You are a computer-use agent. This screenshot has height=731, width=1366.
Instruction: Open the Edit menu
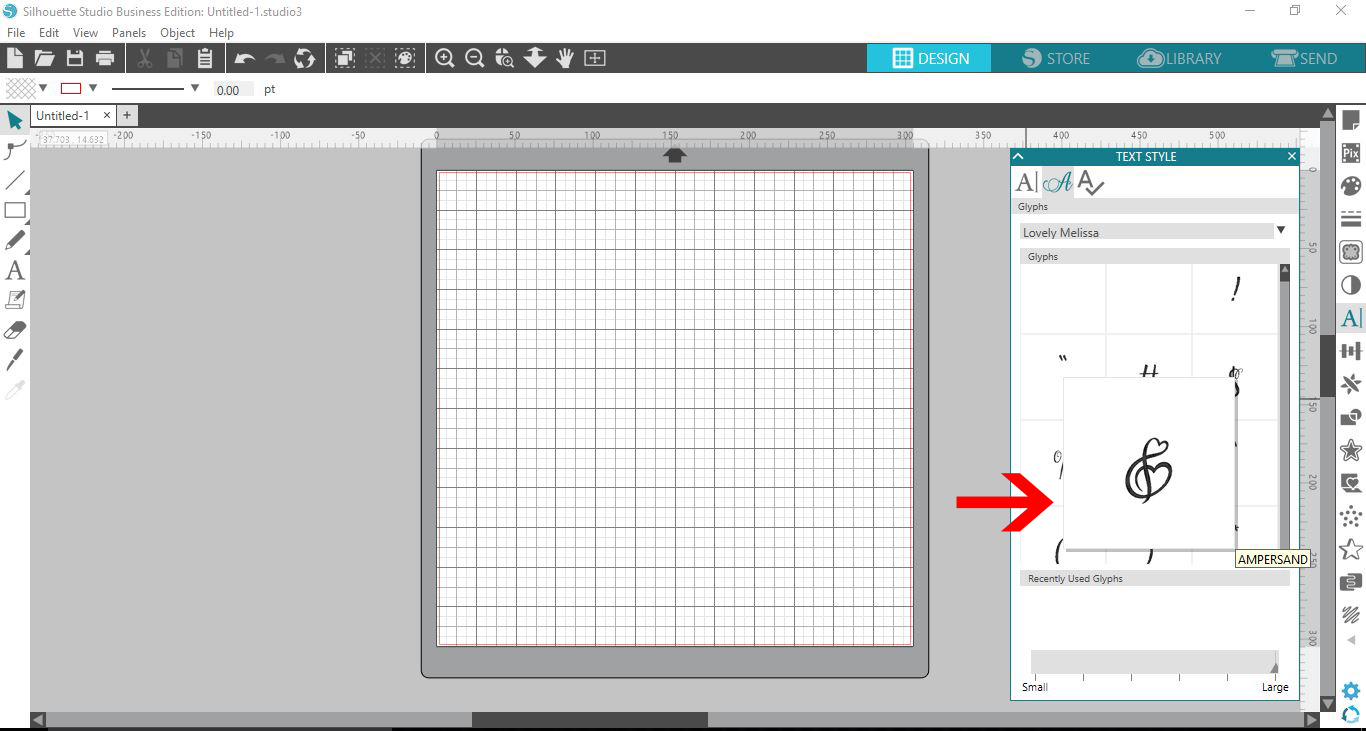point(49,33)
